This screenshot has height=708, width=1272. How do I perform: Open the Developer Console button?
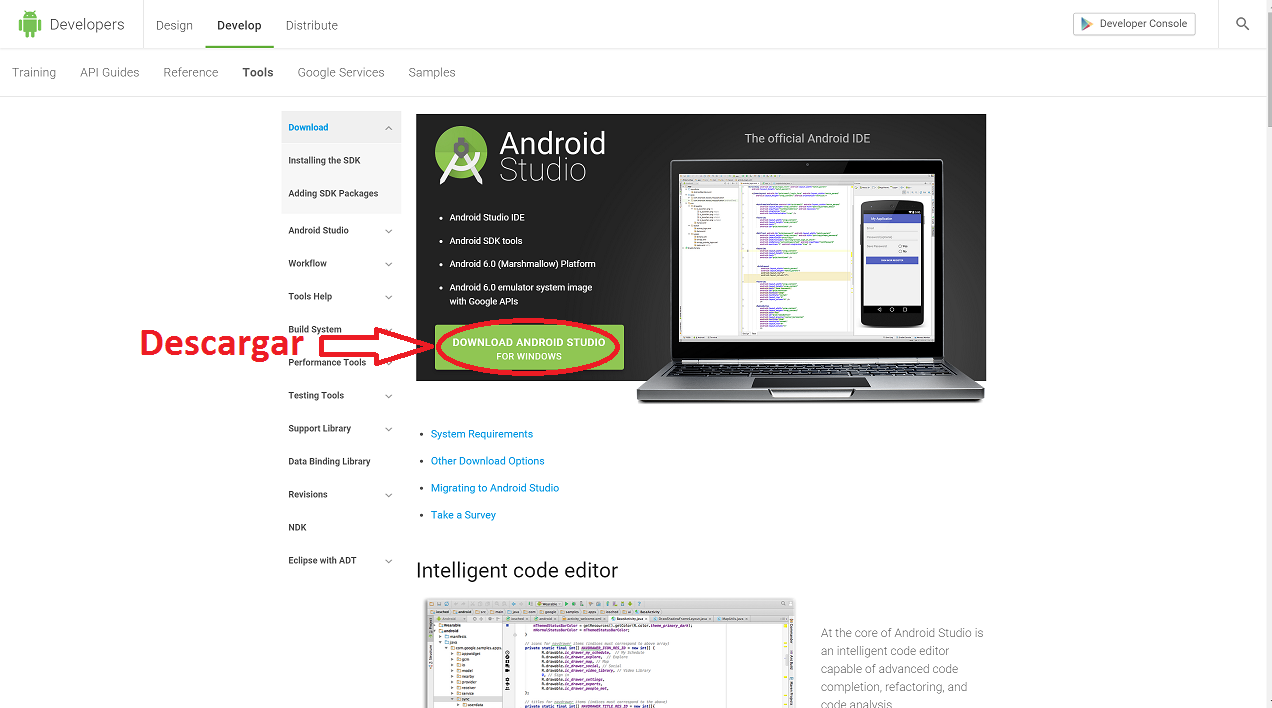(1134, 24)
